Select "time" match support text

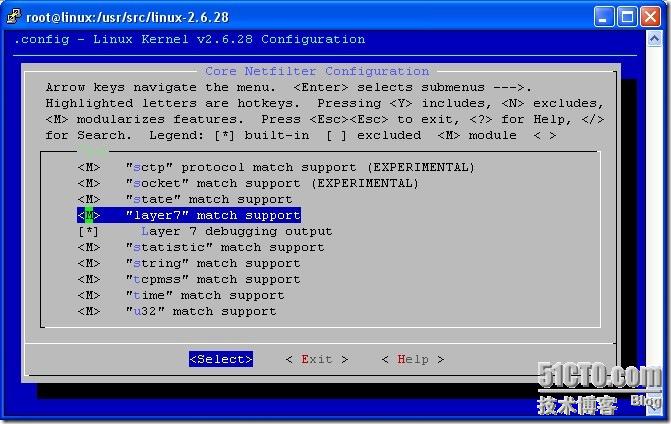[x=205, y=296]
